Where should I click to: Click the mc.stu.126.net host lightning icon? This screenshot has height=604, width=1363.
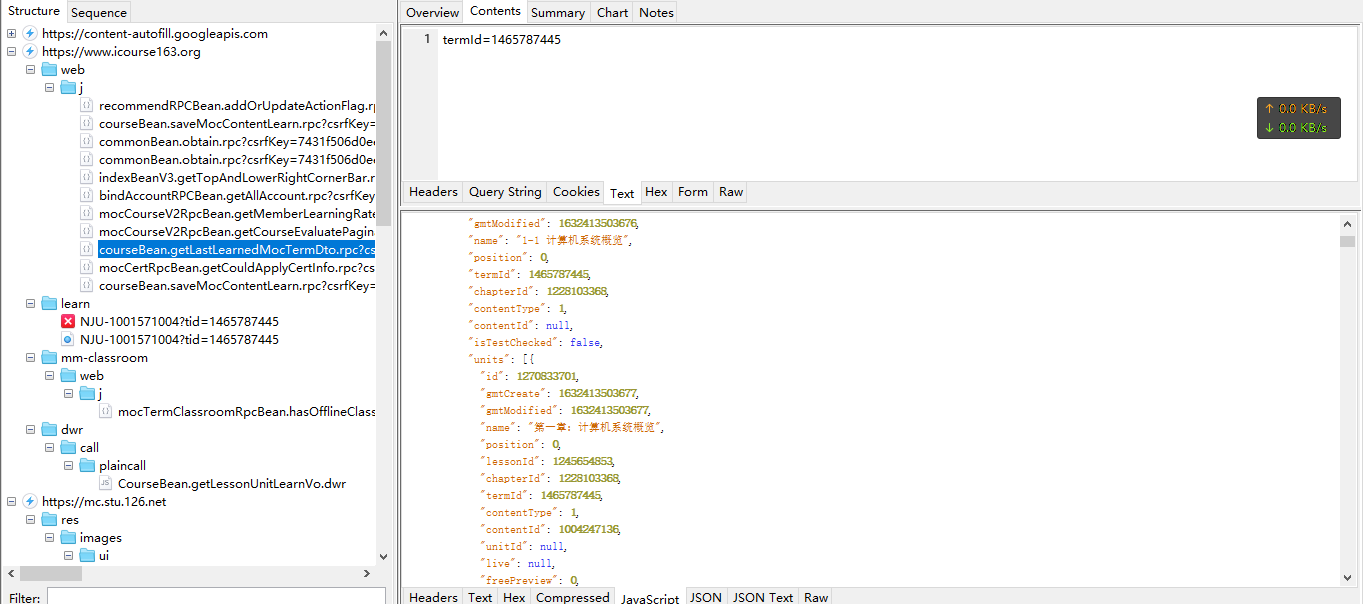[30, 502]
